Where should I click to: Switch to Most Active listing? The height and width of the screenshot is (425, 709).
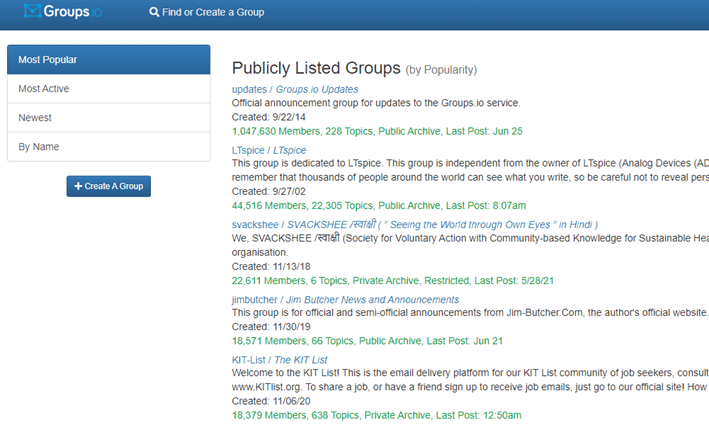[x=109, y=89]
